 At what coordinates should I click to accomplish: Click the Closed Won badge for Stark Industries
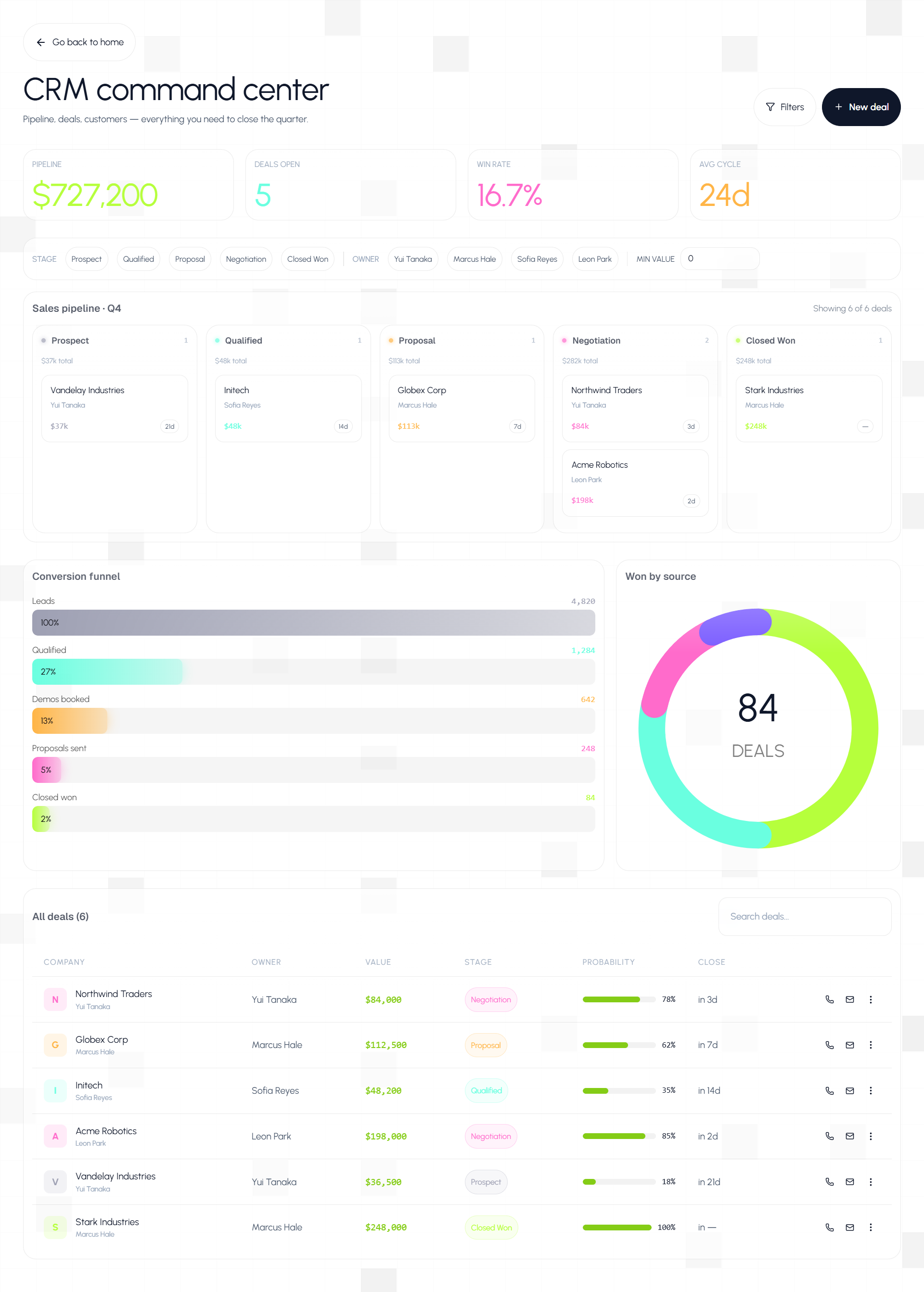pos(491,1227)
